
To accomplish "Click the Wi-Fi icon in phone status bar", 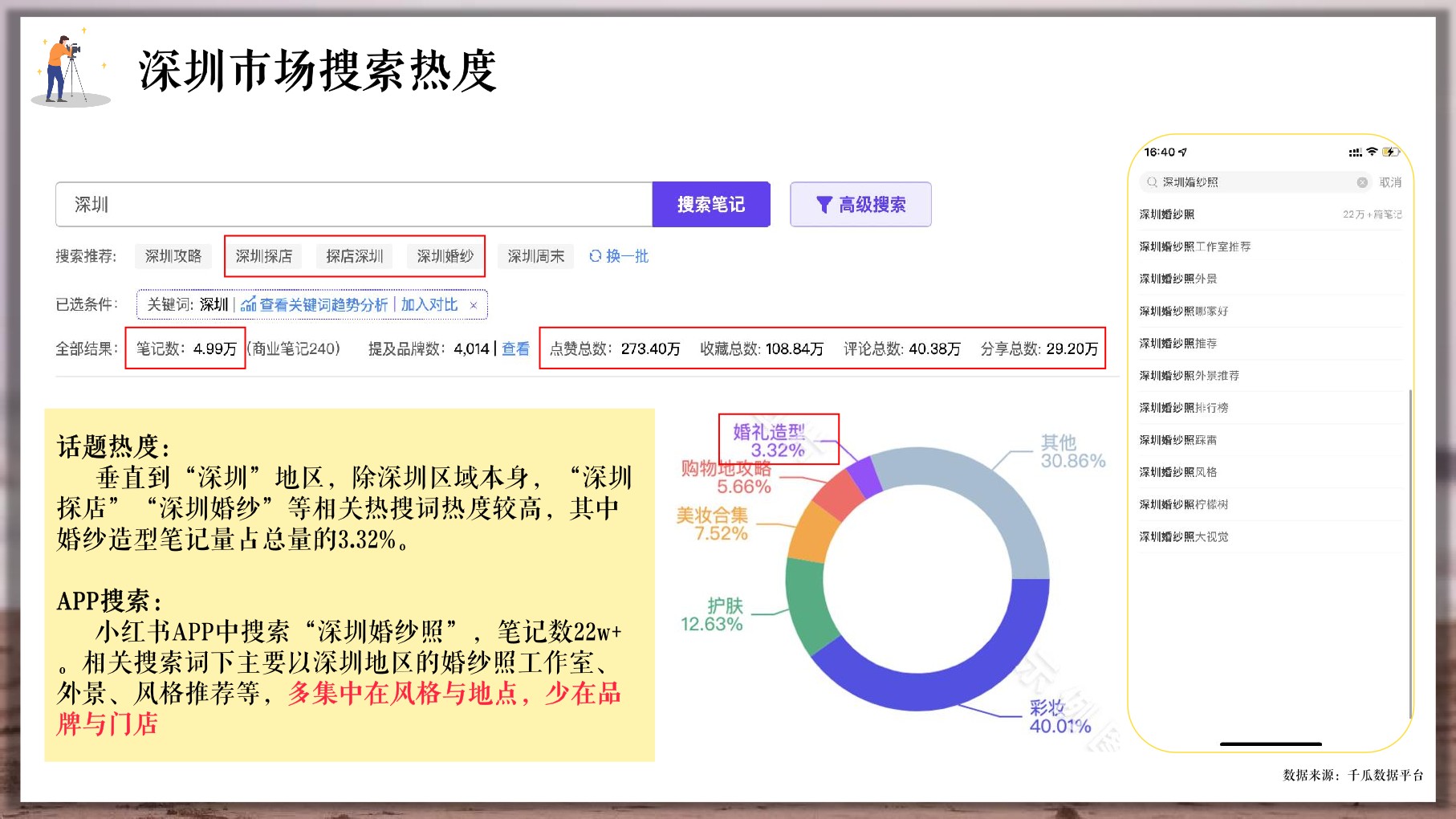I will [1372, 152].
